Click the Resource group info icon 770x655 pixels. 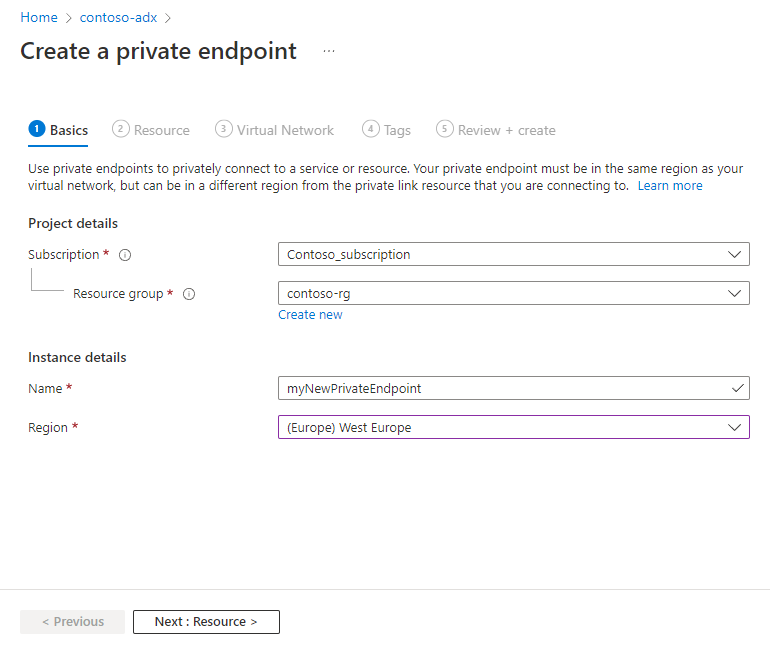pyautogui.click(x=189, y=294)
